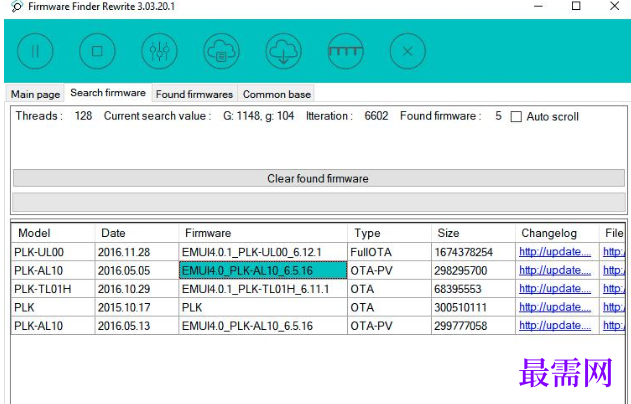This screenshot has width=631, height=404.
Task: Stop the firmware search via stop icon
Action: (x=97, y=51)
